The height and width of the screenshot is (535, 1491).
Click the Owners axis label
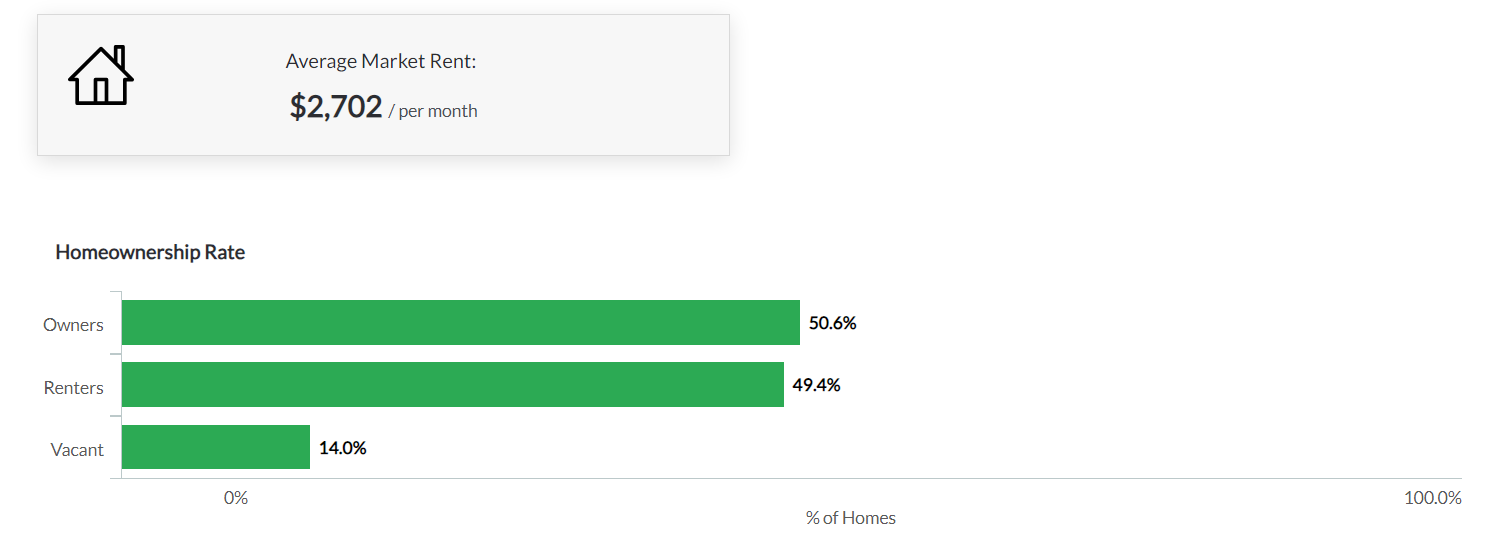pos(73,325)
